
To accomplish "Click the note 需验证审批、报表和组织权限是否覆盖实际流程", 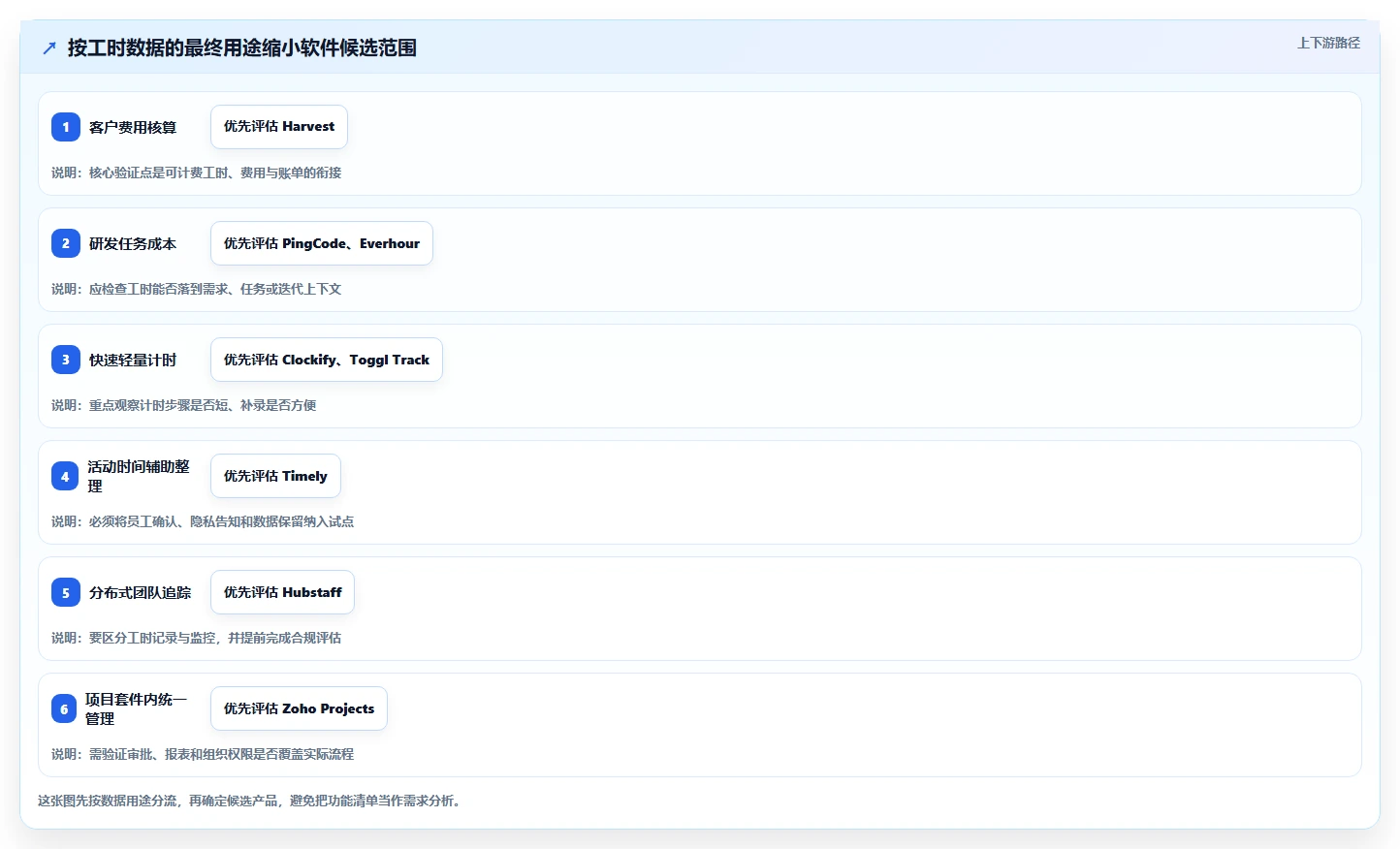I will click(221, 754).
